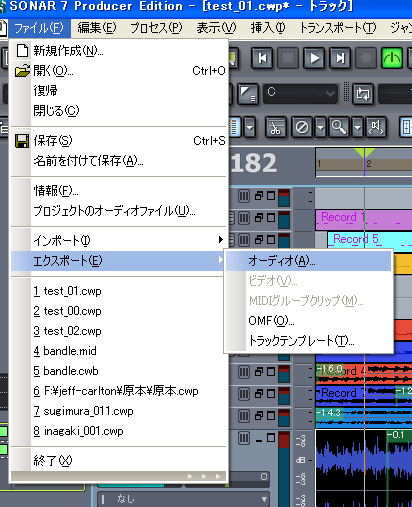Image resolution: width=412 pixels, height=507 pixels.
Task: Click the open-folder icon in File menu
Action: coord(22,71)
